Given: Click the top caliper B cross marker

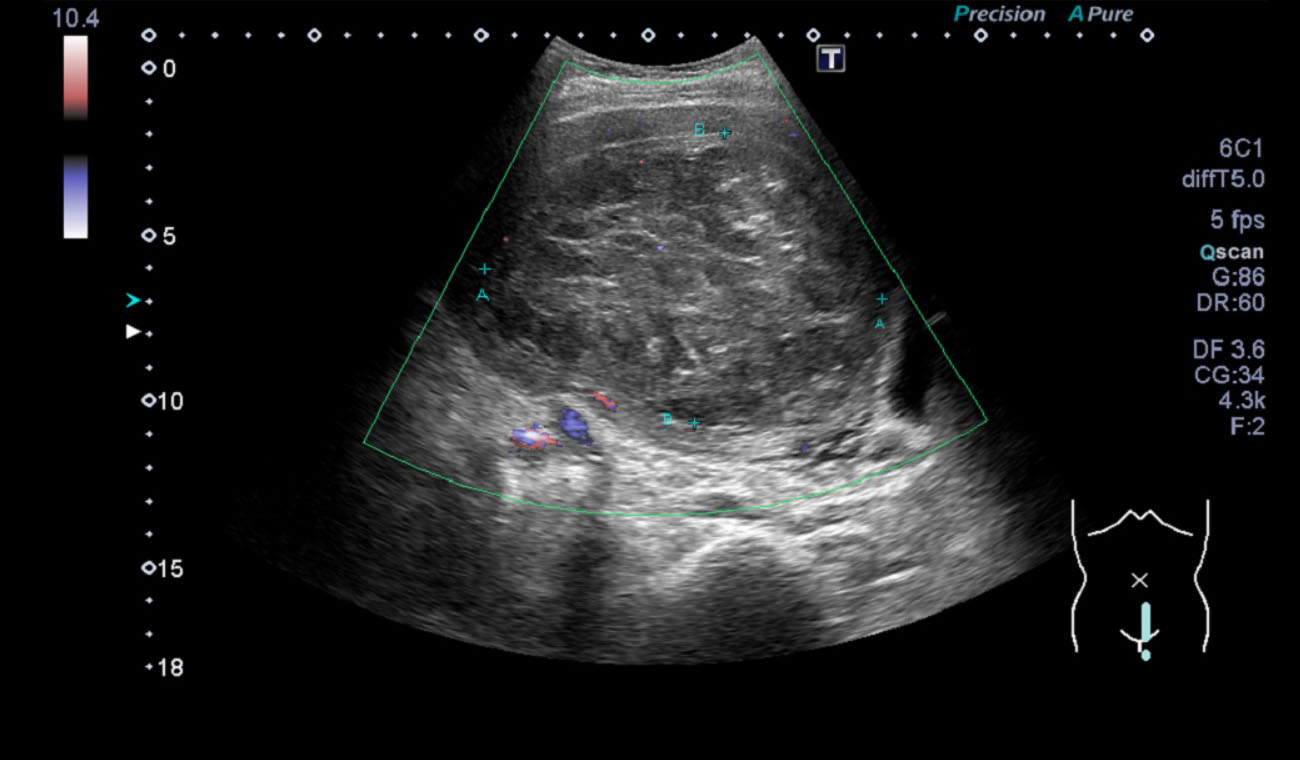Looking at the screenshot, I should pyautogui.click(x=725, y=133).
